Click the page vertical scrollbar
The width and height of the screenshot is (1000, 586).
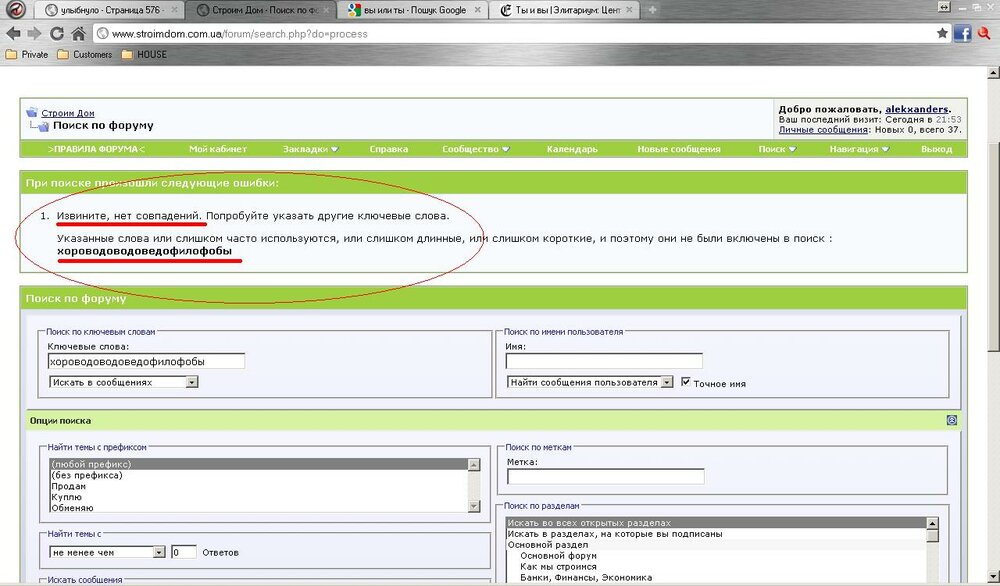(994, 325)
